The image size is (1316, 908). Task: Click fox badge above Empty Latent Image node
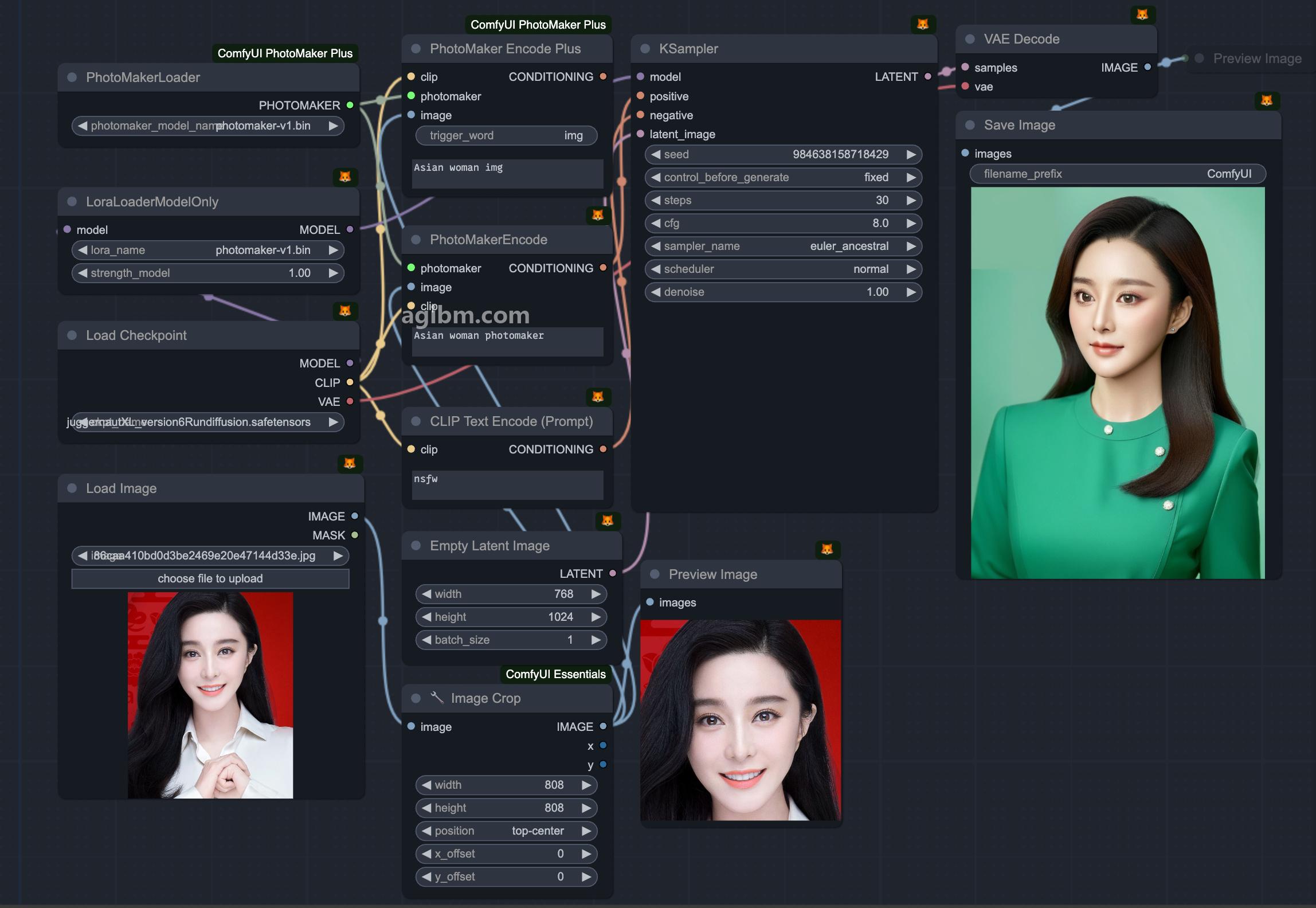608,520
